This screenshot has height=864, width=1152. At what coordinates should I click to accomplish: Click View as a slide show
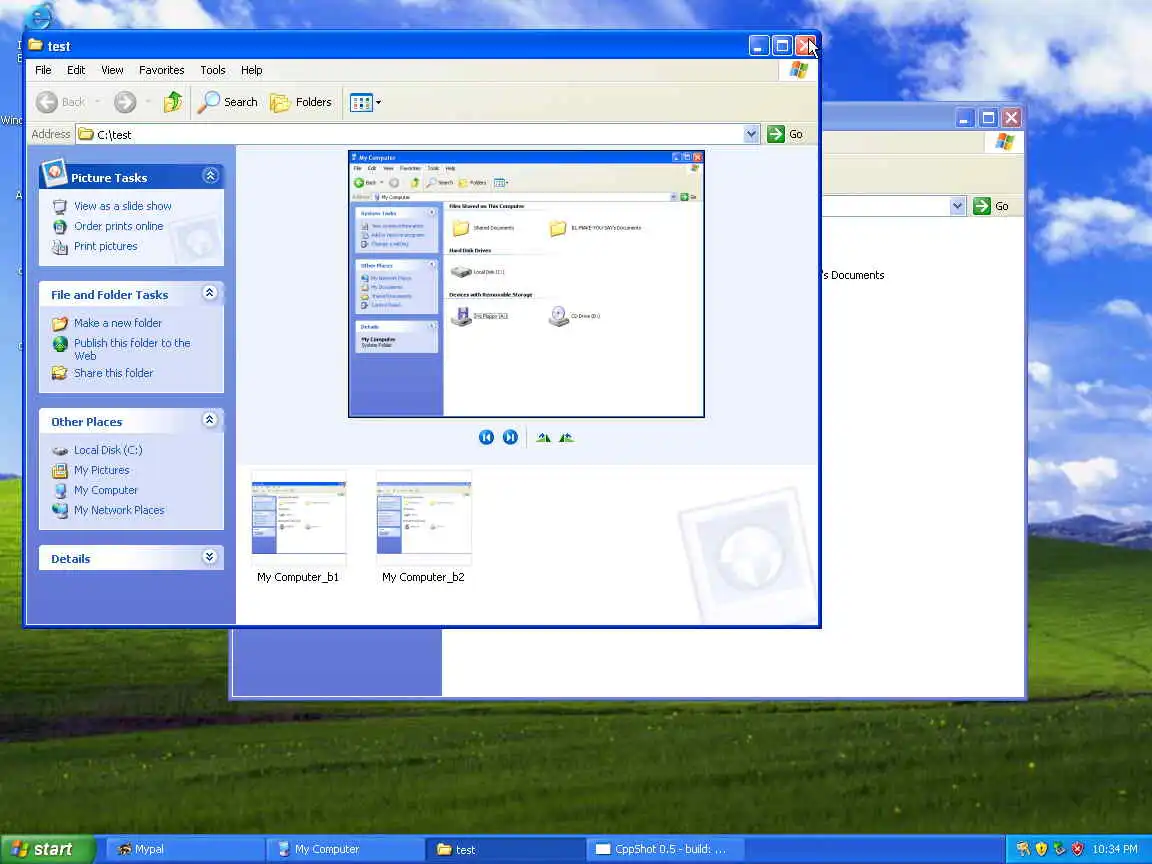pos(123,206)
